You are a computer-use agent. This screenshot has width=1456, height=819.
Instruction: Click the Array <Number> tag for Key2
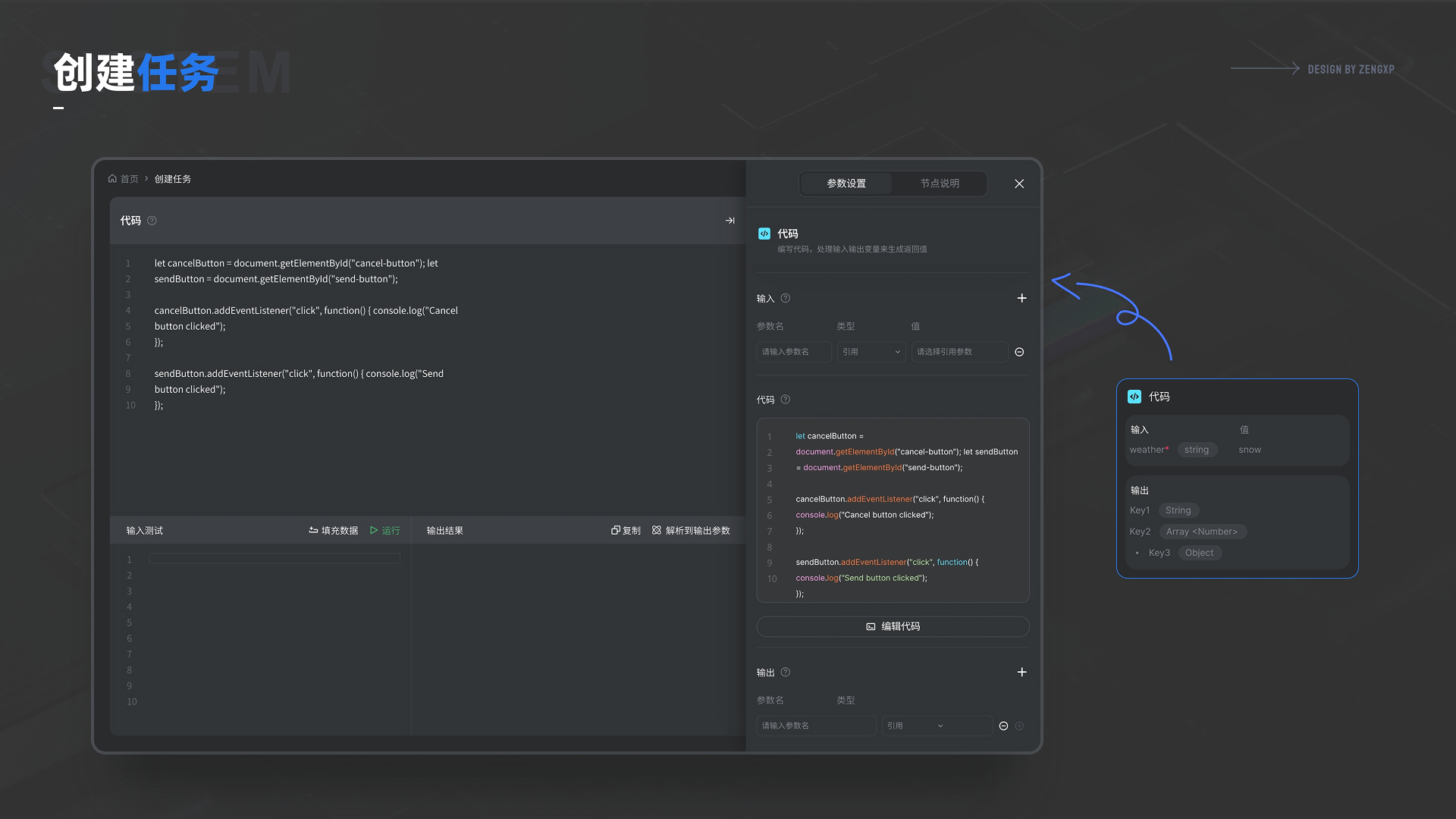click(x=1201, y=532)
